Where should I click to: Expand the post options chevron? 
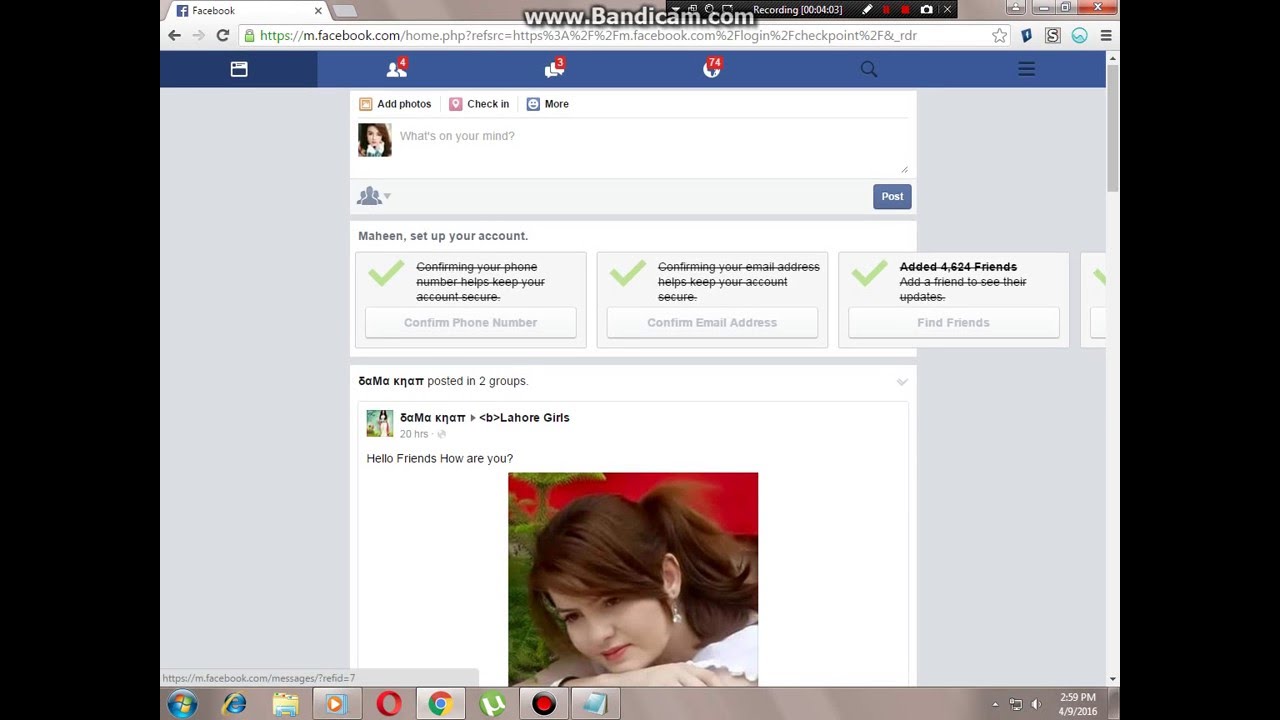(902, 382)
